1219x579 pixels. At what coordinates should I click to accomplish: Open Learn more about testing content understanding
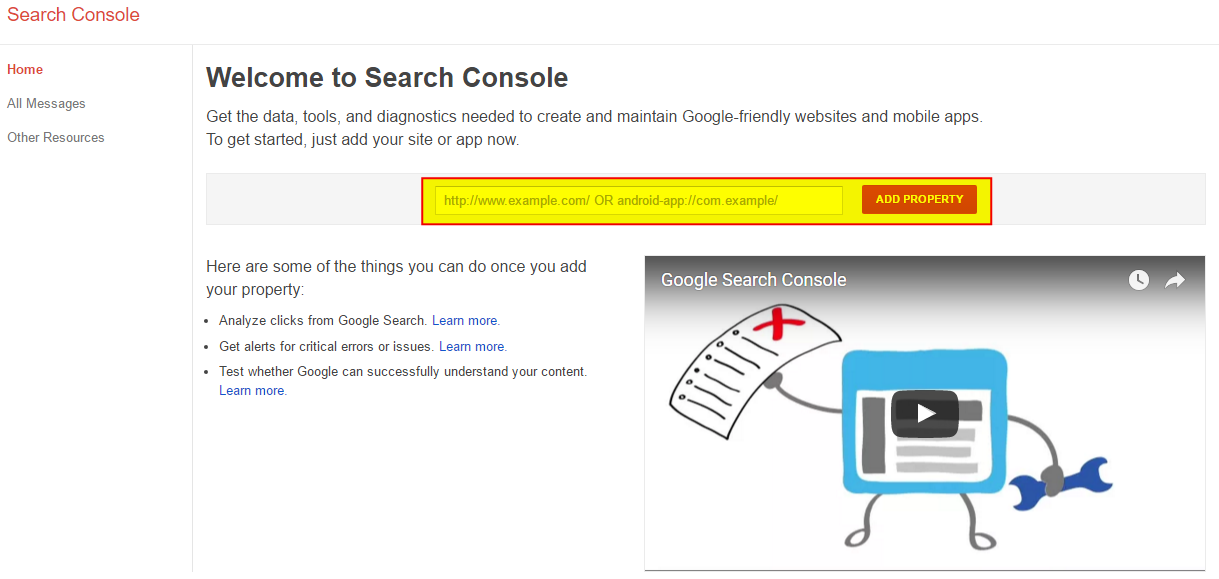(251, 391)
